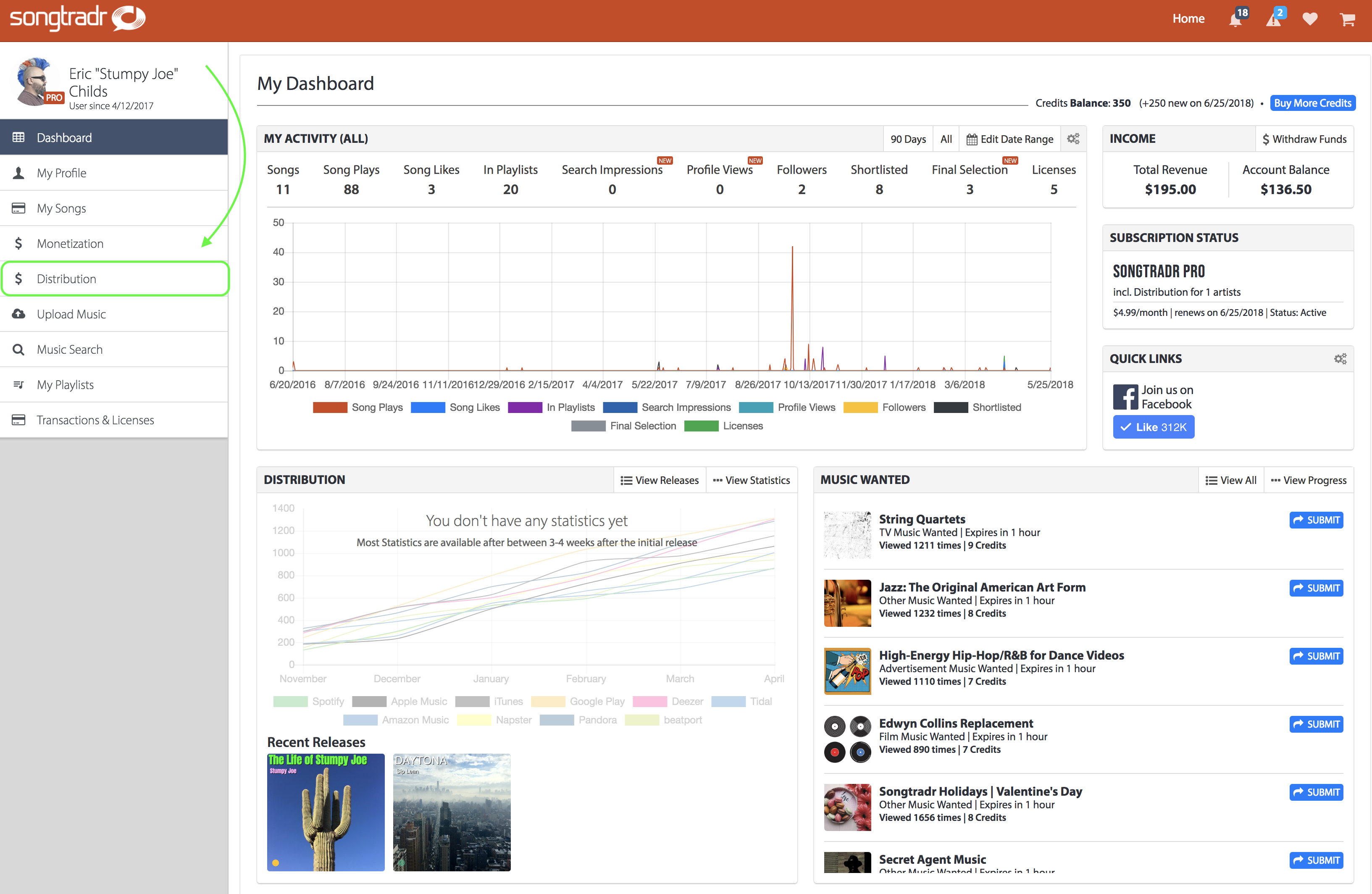The image size is (1372, 894).
Task: Open the shopping cart icon
Action: tap(1347, 19)
